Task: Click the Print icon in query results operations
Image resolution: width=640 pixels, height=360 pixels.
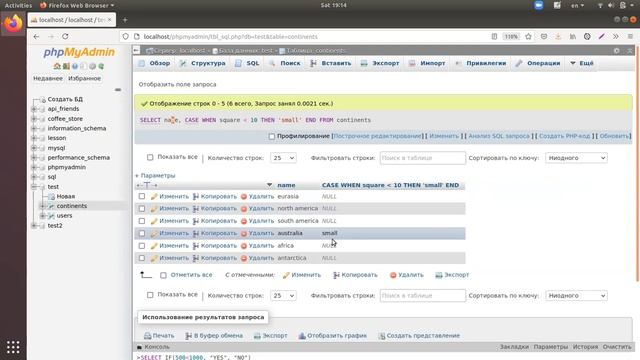Action: 147,336
